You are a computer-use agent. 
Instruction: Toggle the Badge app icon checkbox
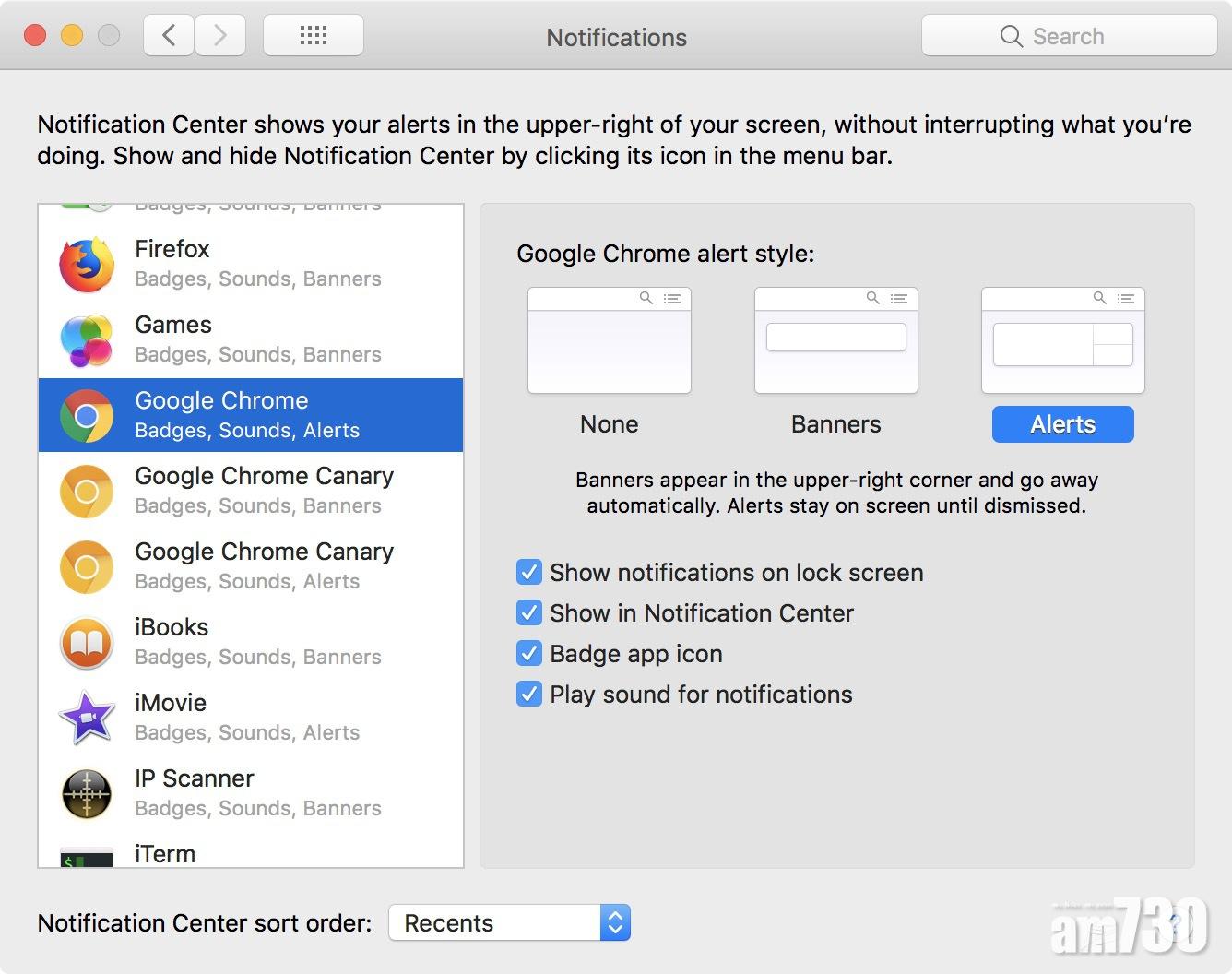click(x=529, y=654)
